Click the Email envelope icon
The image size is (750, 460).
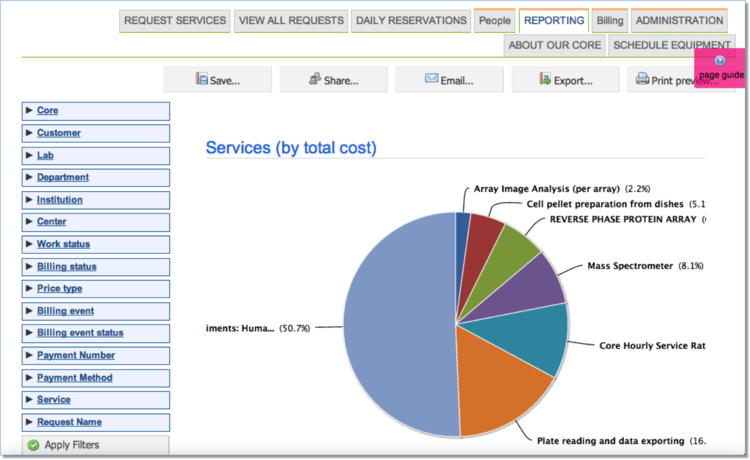click(431, 79)
